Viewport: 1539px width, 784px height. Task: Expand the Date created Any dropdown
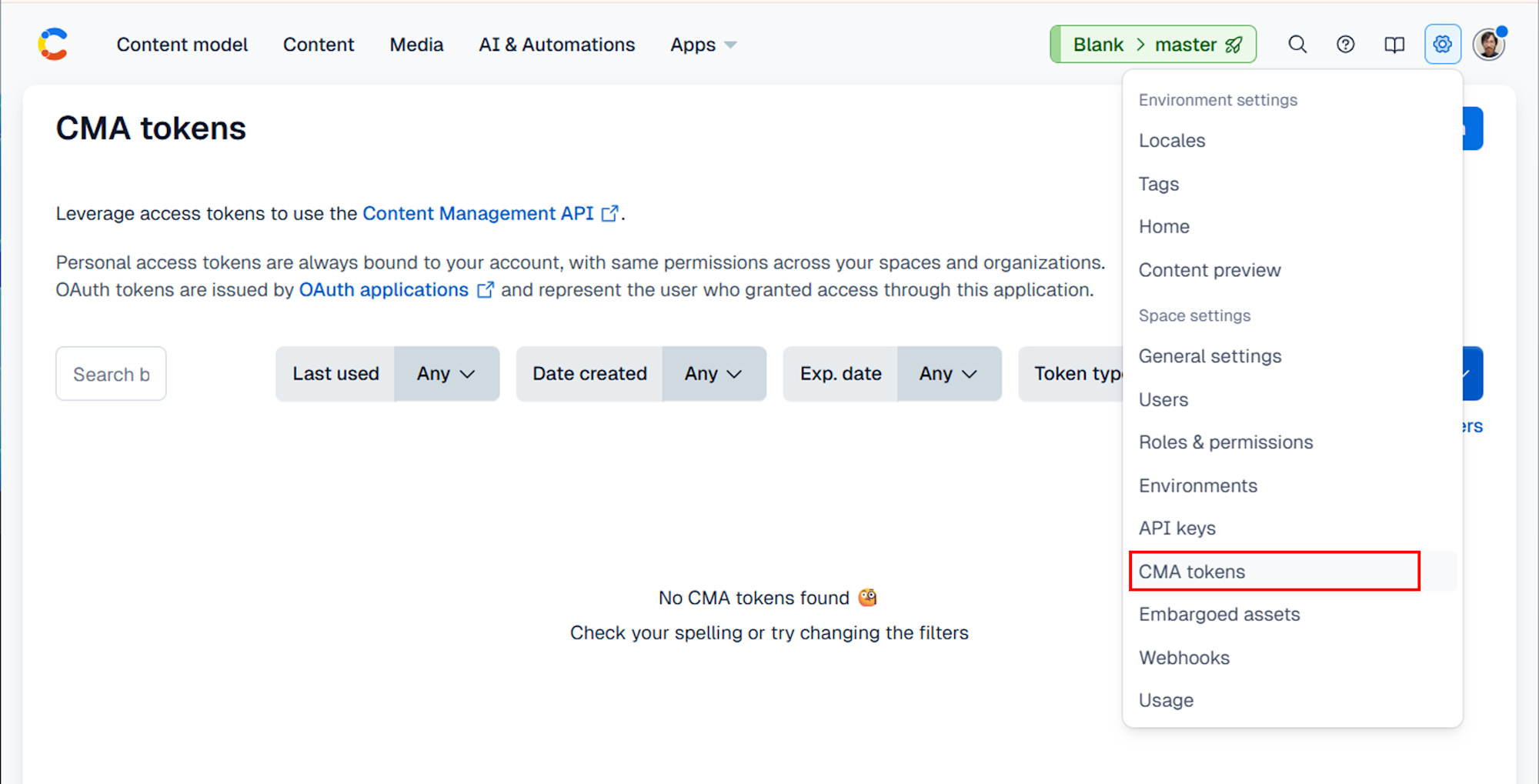(x=713, y=374)
